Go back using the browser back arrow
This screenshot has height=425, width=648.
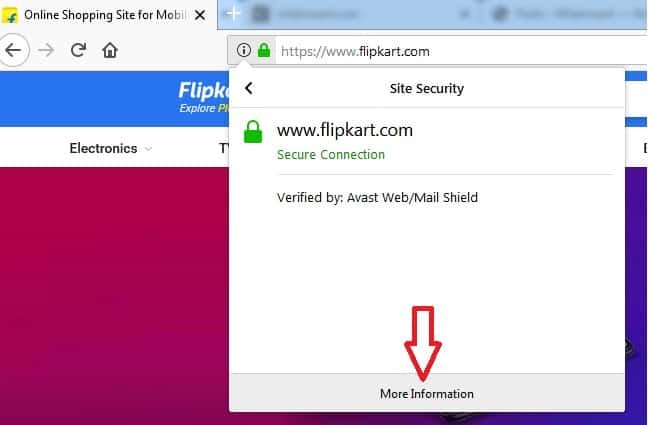(13, 50)
